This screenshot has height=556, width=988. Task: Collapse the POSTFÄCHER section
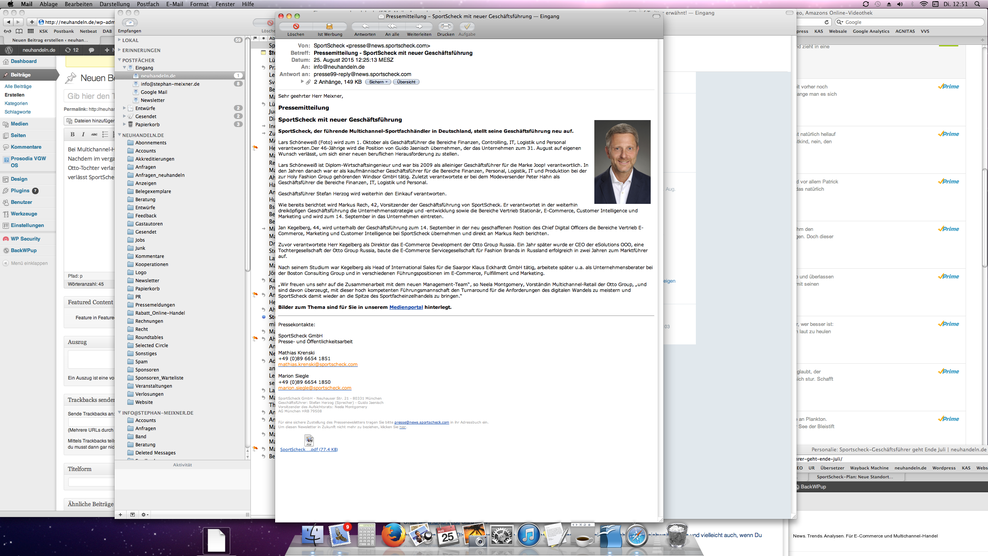[119, 60]
